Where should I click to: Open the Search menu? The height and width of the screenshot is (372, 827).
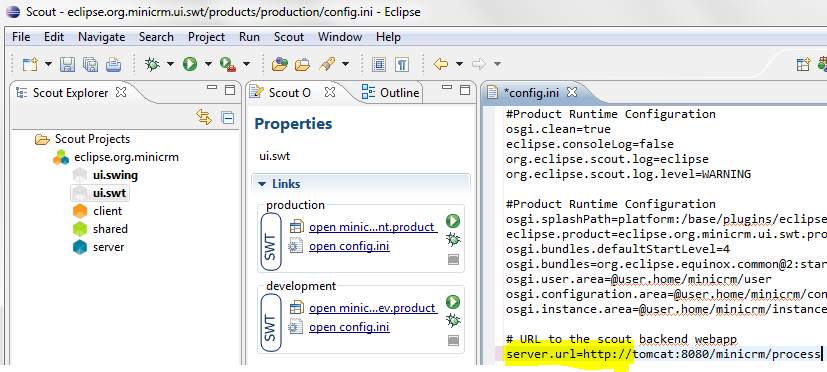click(156, 37)
